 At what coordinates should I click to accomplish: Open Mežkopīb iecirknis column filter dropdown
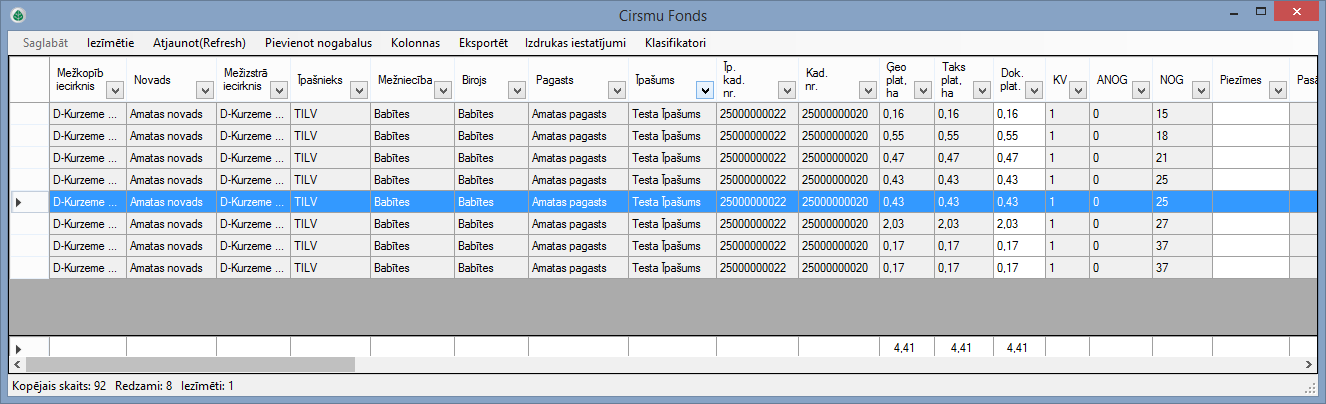pos(114,90)
